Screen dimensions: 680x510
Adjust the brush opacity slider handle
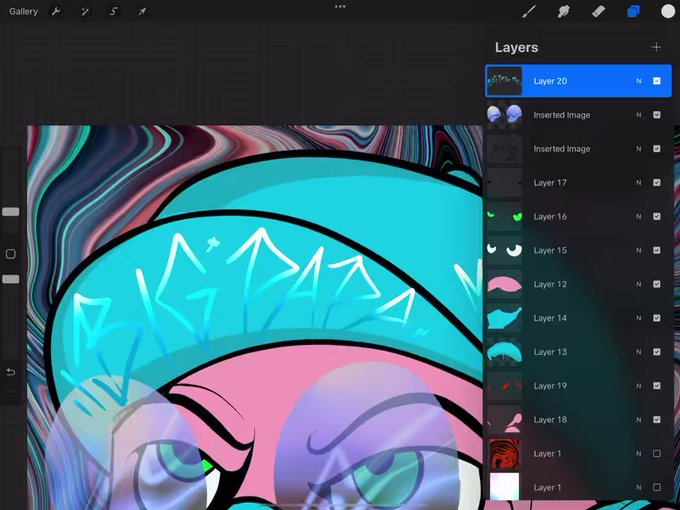(10, 279)
